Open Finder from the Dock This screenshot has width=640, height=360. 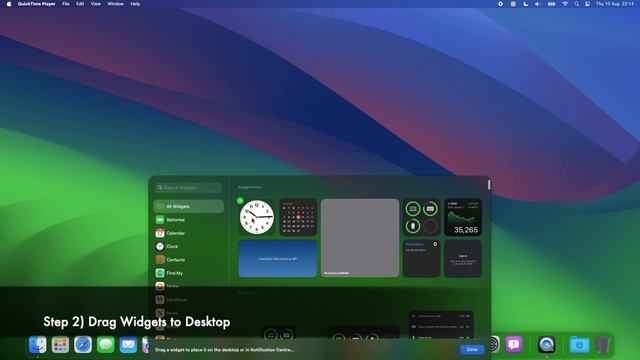(x=38, y=344)
